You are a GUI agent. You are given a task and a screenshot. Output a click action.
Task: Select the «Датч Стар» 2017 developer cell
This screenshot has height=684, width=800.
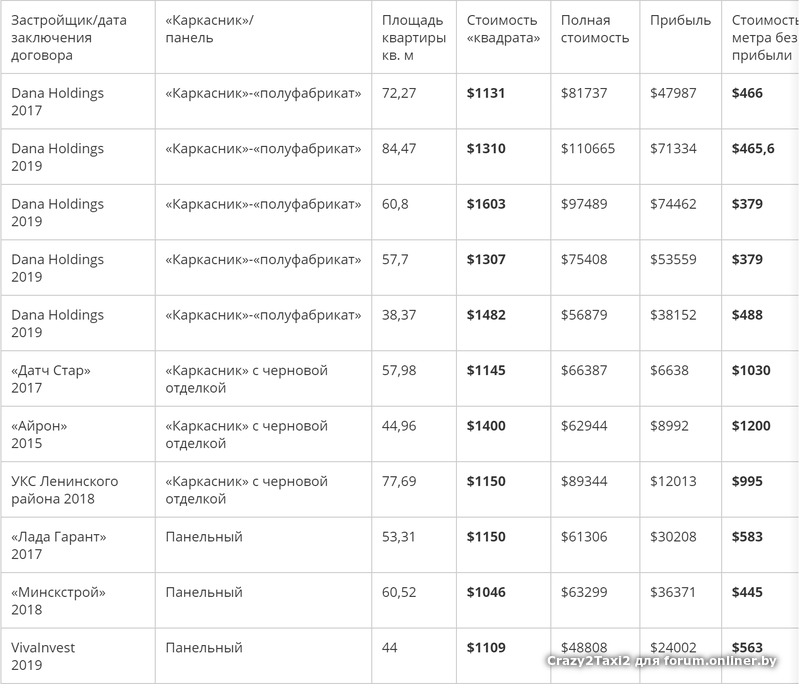tap(51, 379)
